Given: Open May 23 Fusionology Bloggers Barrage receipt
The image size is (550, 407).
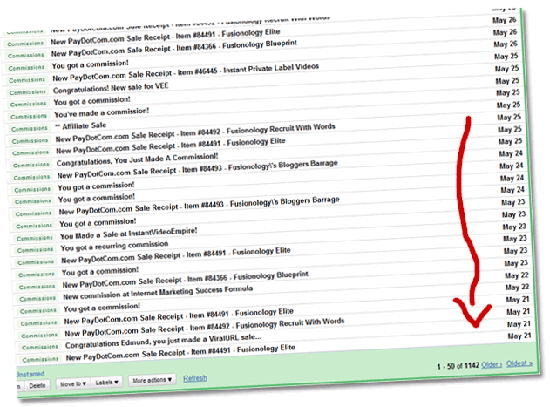Looking at the screenshot, I should click(199, 206).
